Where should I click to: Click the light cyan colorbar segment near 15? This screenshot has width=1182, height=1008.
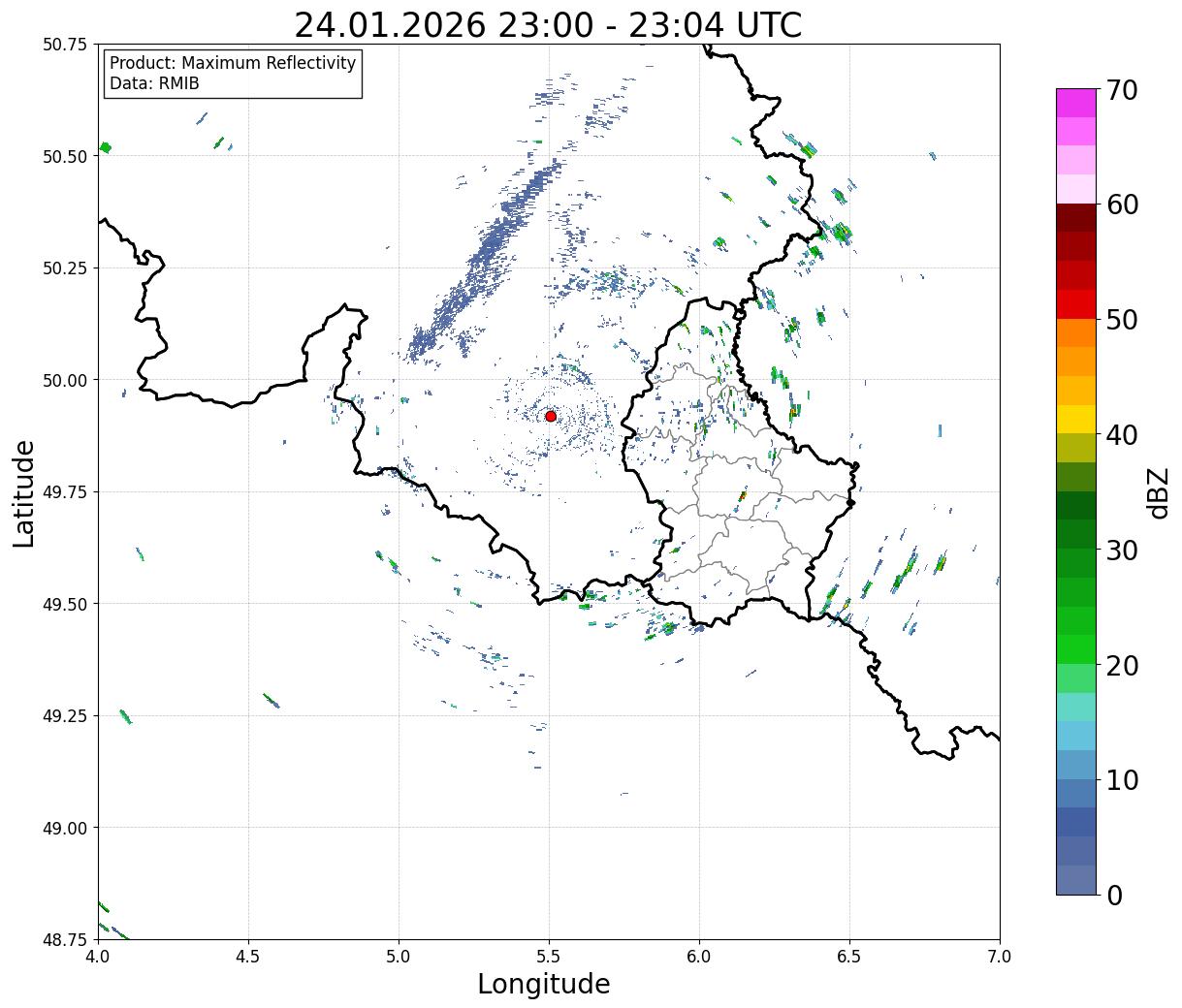point(1076,707)
